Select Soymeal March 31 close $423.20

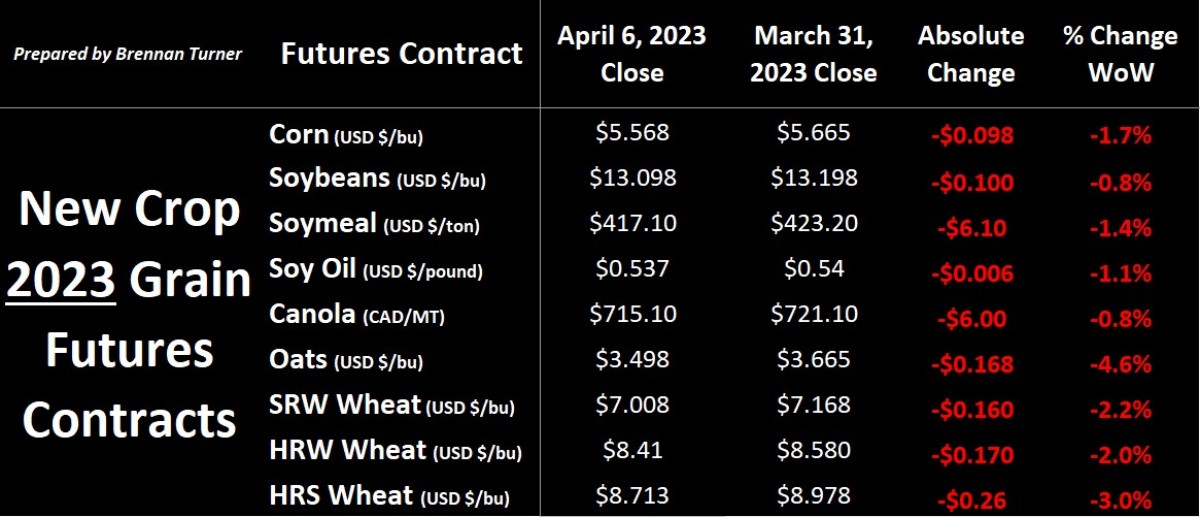click(x=814, y=222)
